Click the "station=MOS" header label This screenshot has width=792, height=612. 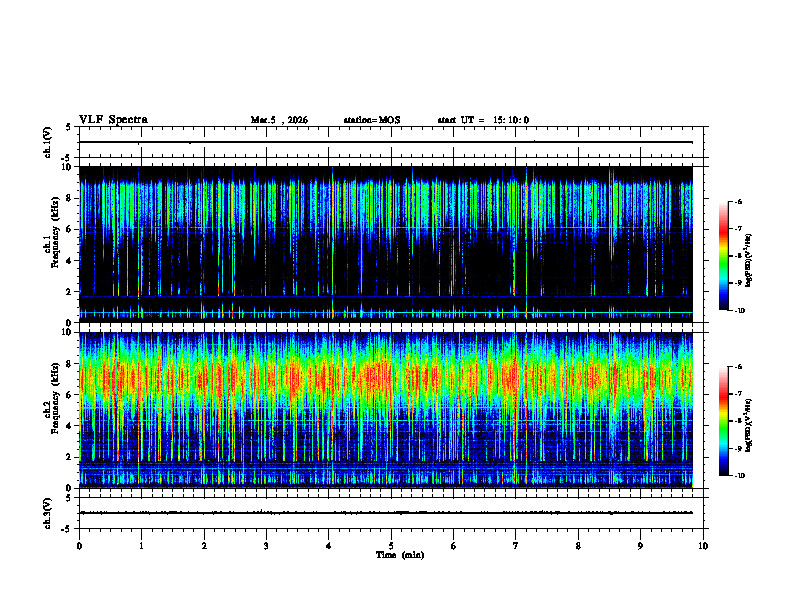(x=372, y=120)
